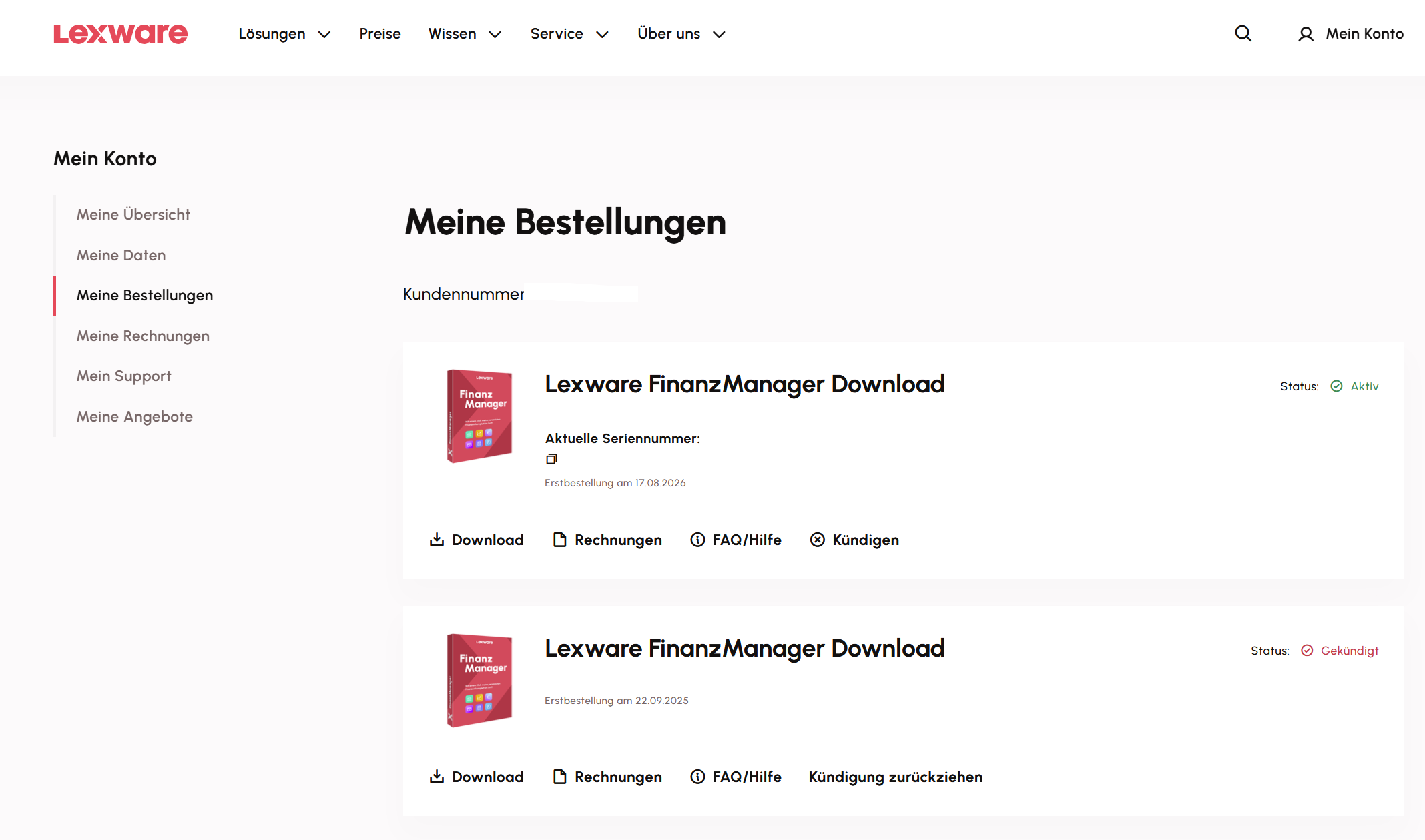1425x840 pixels.
Task: Go to Meine Rechnungen in the sidebar
Action: (143, 336)
